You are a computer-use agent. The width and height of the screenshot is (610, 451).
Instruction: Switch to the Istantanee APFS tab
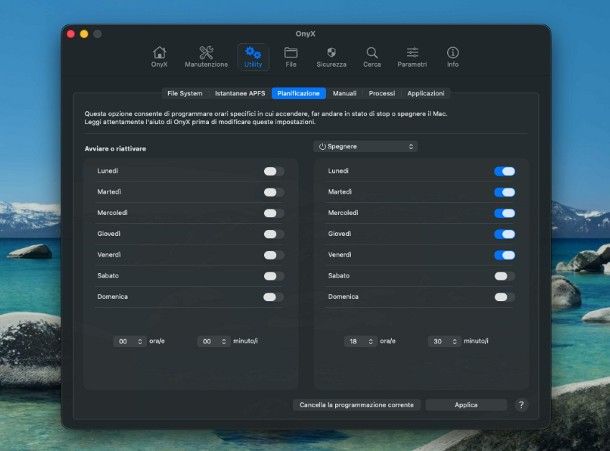[240, 93]
